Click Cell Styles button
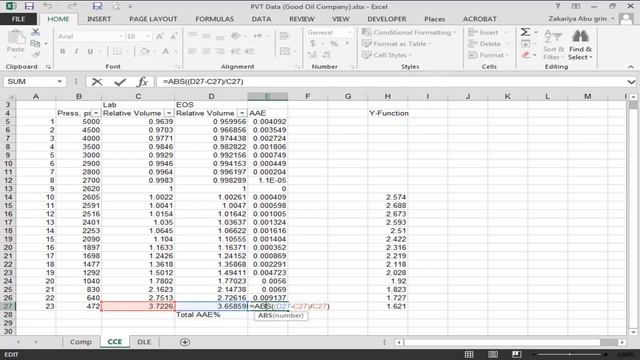The height and width of the screenshot is (360, 640). pos(387,55)
